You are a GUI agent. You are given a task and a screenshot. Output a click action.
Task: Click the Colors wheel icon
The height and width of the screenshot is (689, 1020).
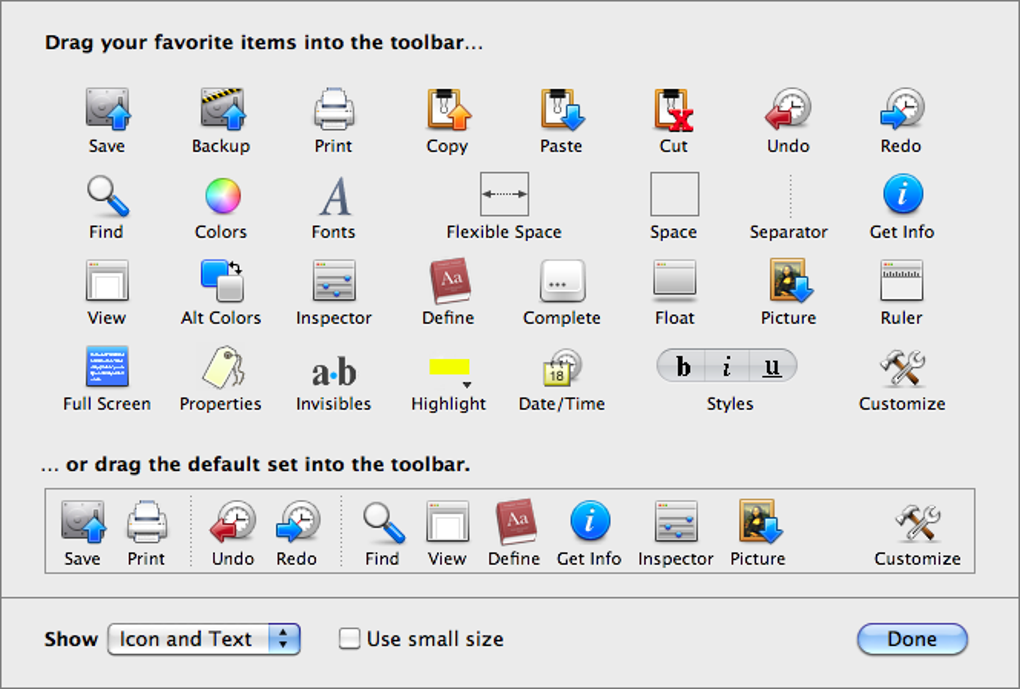click(x=223, y=195)
